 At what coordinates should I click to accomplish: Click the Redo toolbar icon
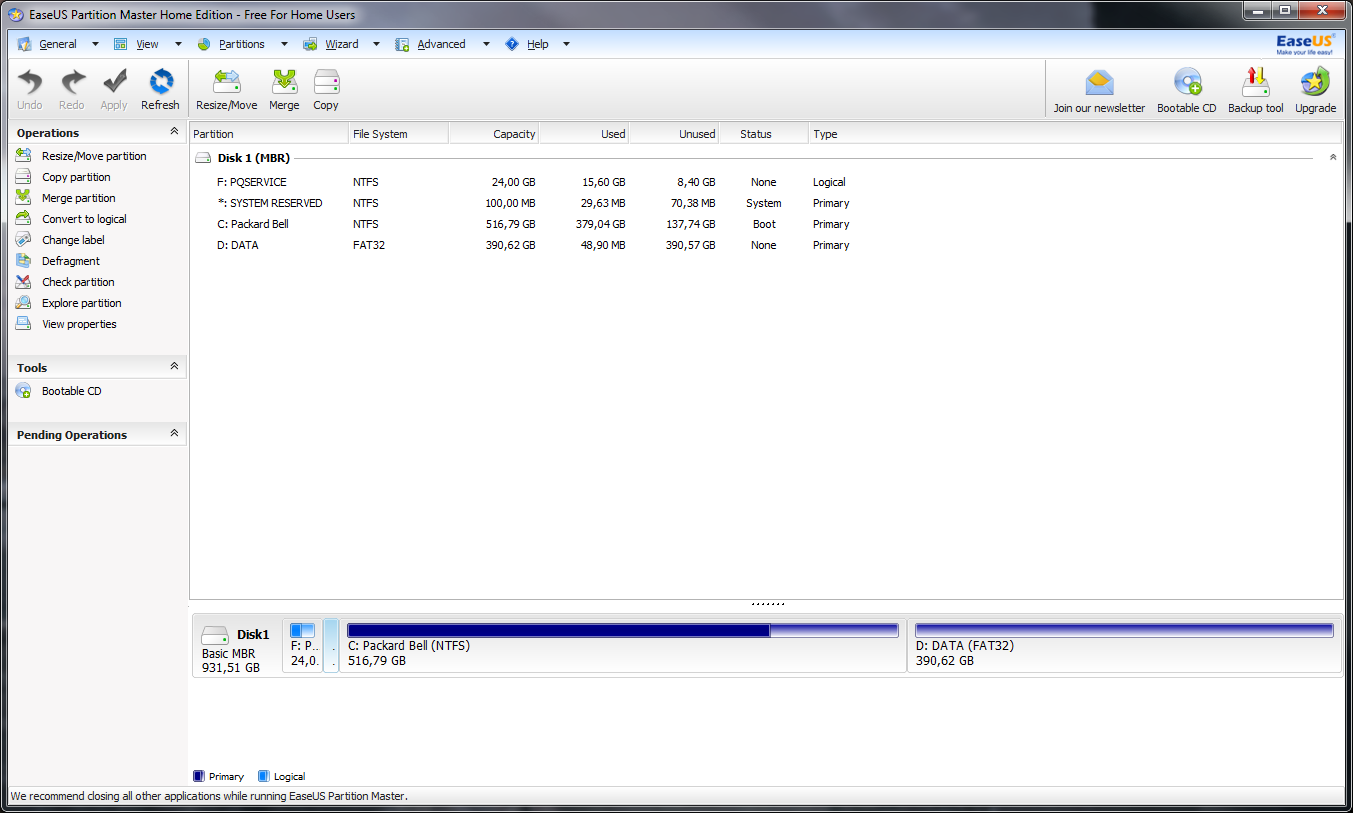72,82
